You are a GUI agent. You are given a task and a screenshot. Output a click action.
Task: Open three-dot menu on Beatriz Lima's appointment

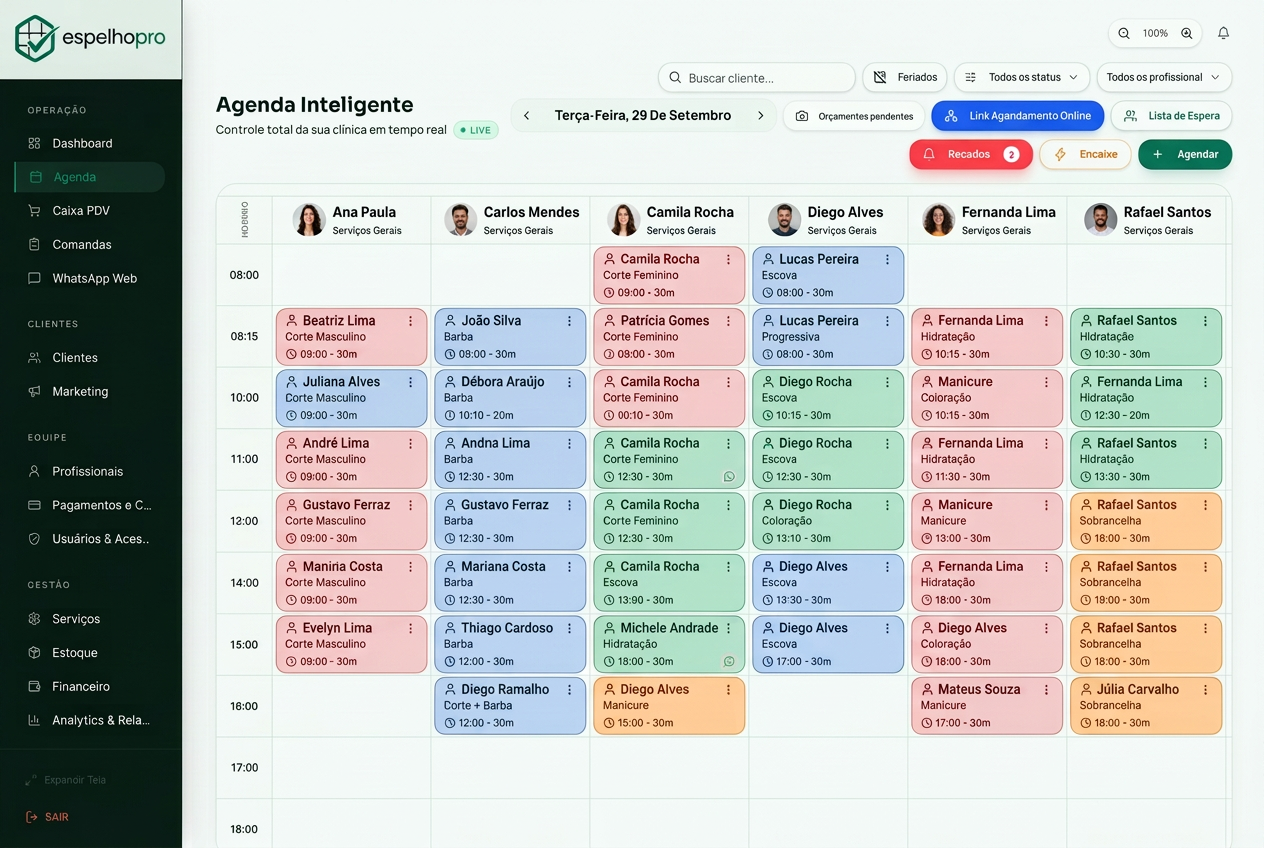pos(411,321)
